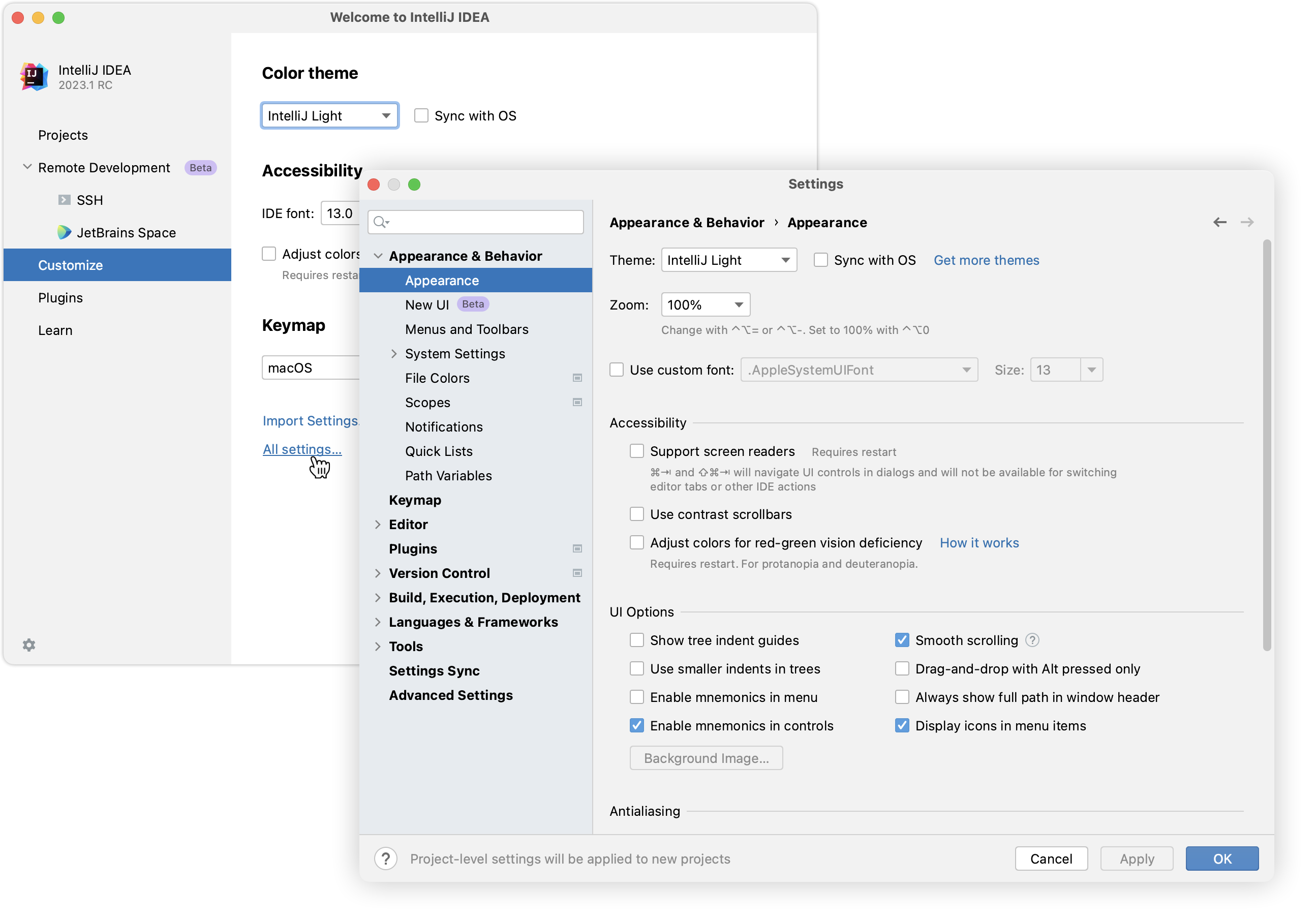Select Customize in Welcome sidebar
Screen dimensions: 1316x920
(117, 265)
